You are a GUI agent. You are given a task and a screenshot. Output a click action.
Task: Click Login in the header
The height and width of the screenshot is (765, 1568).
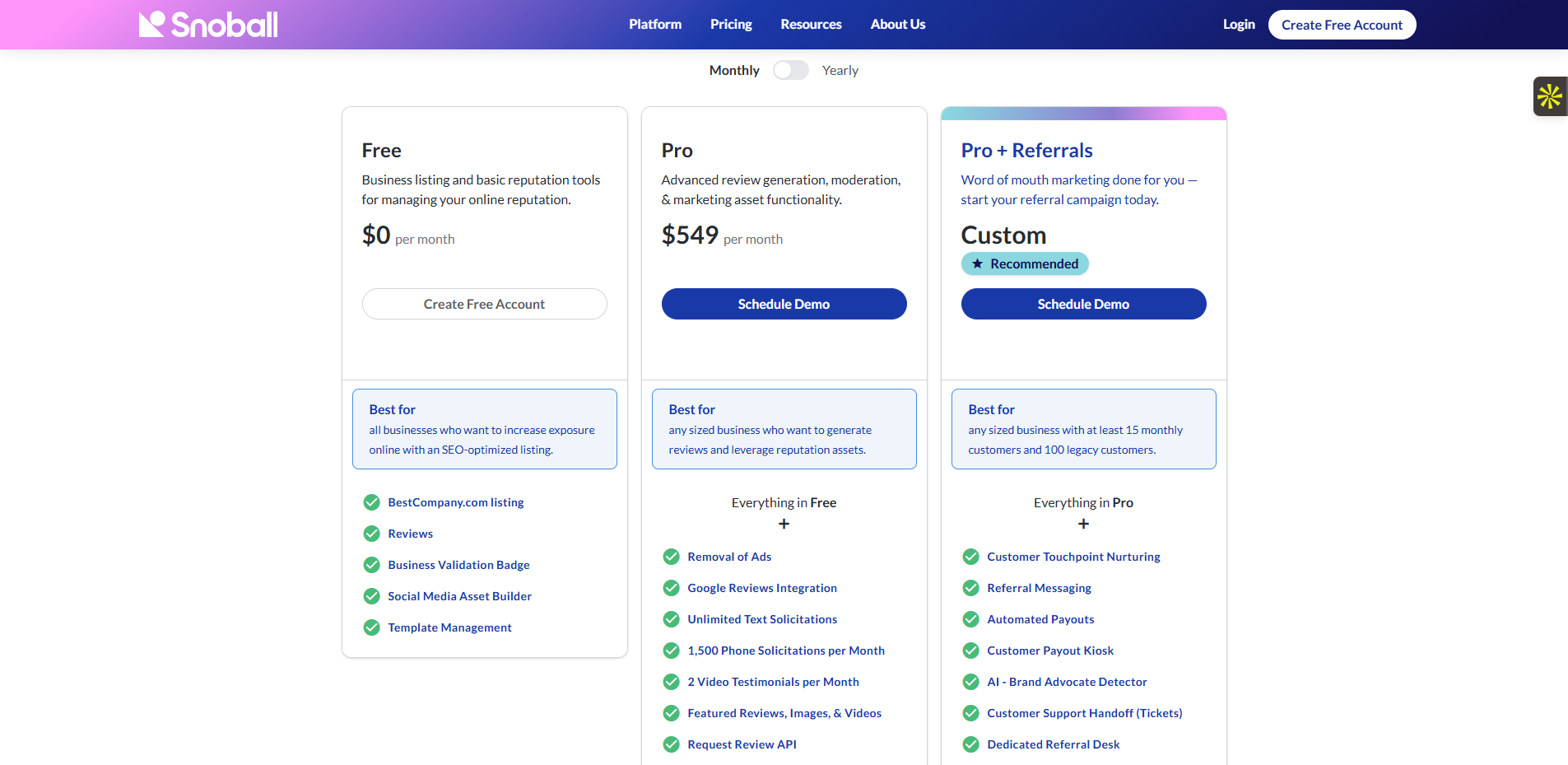pos(1238,25)
